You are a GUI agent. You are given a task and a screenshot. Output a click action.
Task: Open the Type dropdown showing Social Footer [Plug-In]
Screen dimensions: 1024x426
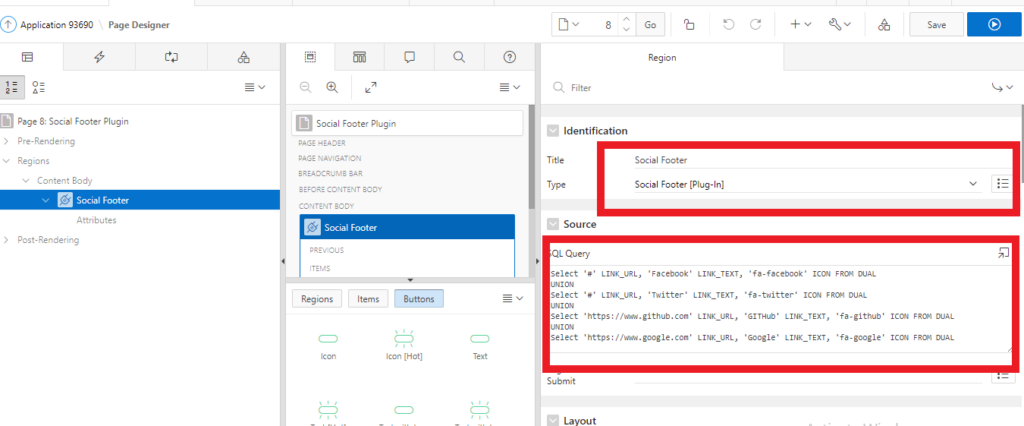(x=806, y=184)
